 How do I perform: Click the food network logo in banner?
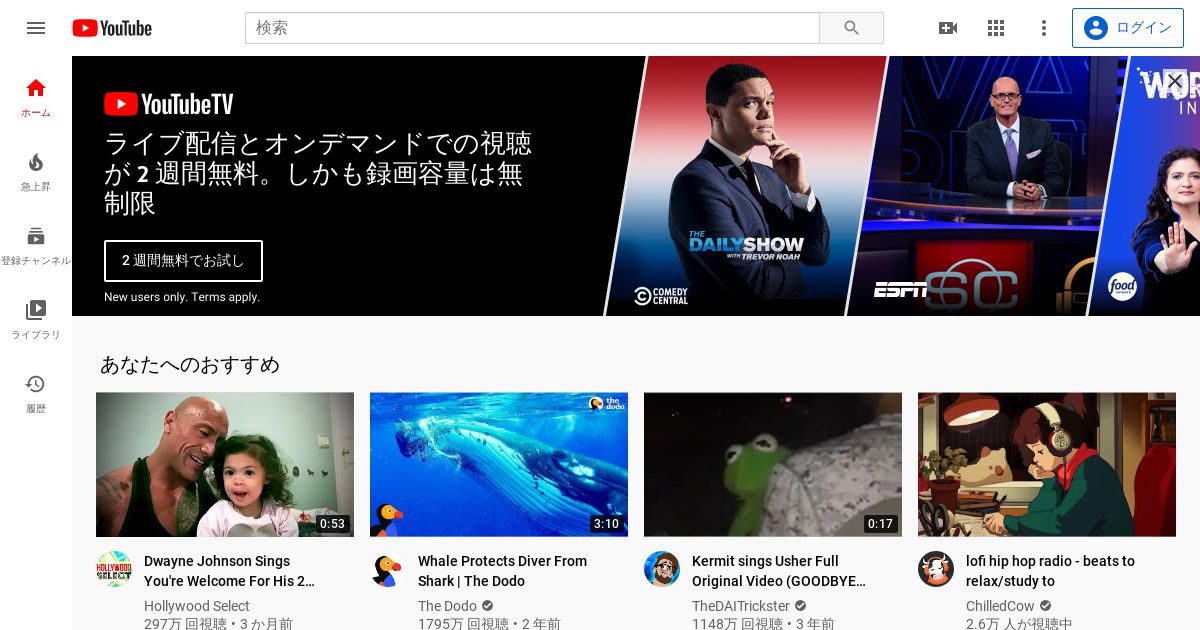pyautogui.click(x=1122, y=287)
